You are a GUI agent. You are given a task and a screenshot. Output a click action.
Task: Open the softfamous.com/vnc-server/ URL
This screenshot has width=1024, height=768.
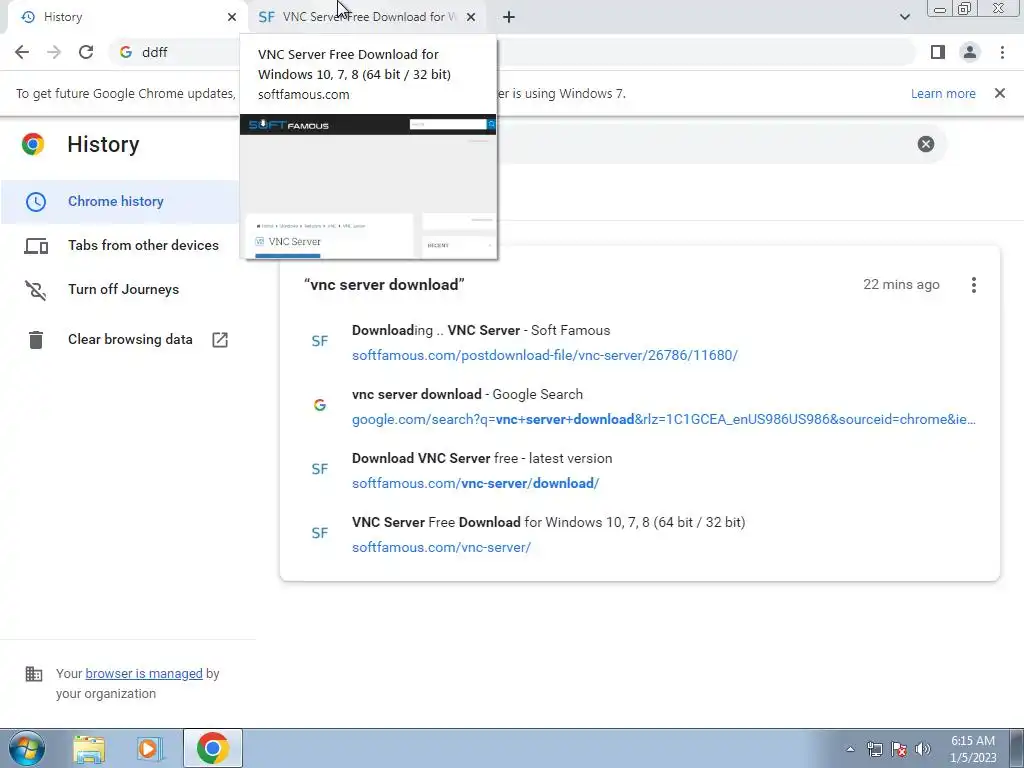[441, 547]
